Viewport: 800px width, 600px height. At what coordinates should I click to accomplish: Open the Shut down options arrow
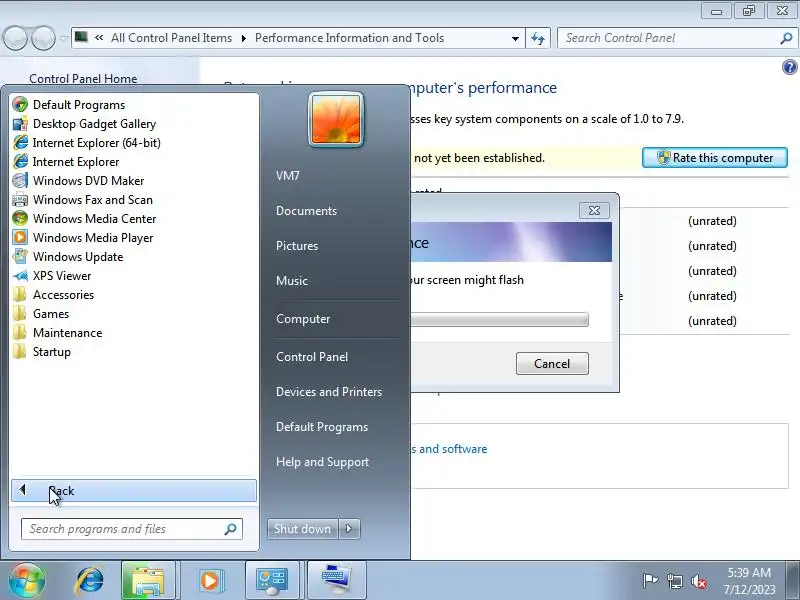349,529
